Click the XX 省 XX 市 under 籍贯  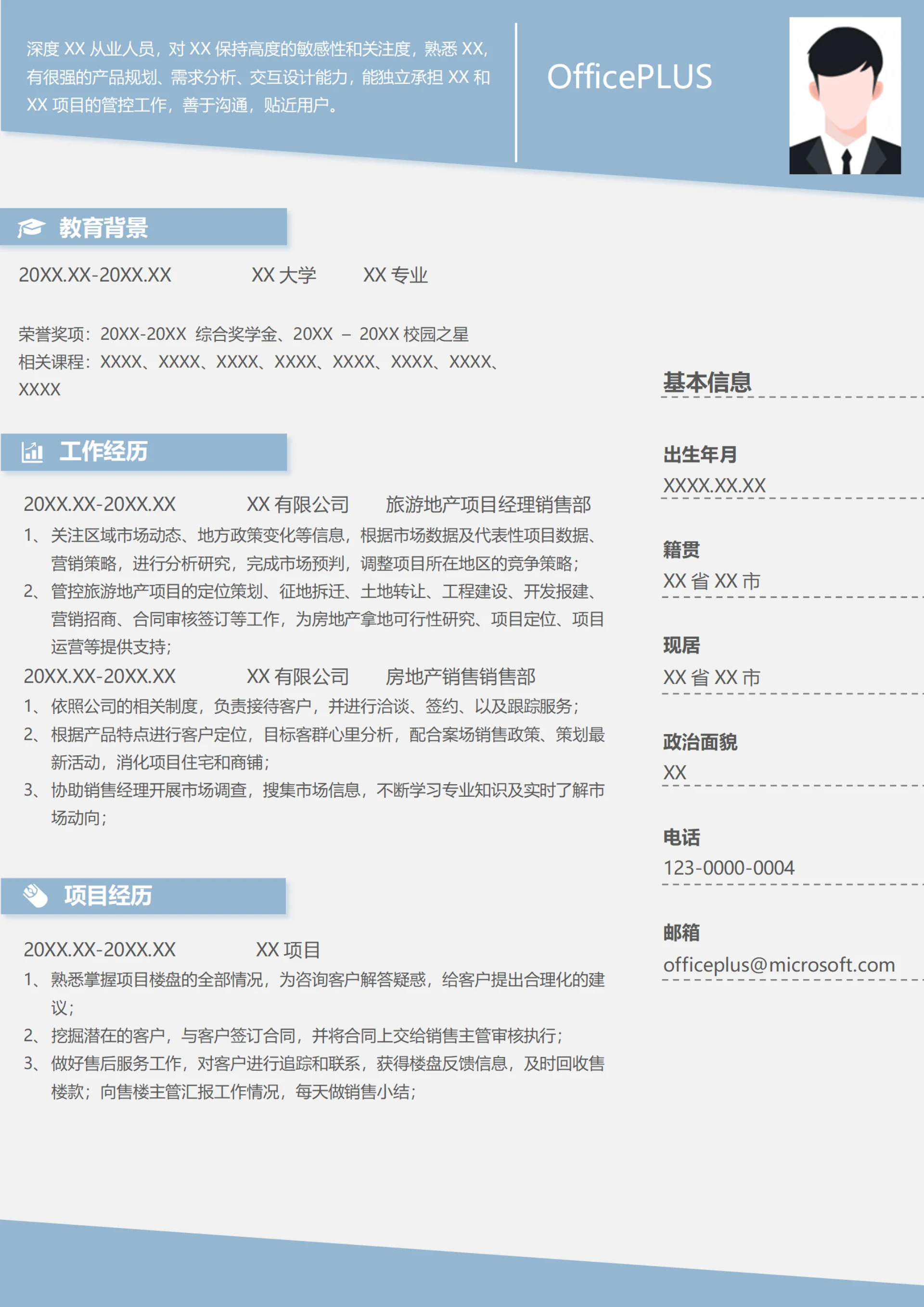(x=711, y=581)
